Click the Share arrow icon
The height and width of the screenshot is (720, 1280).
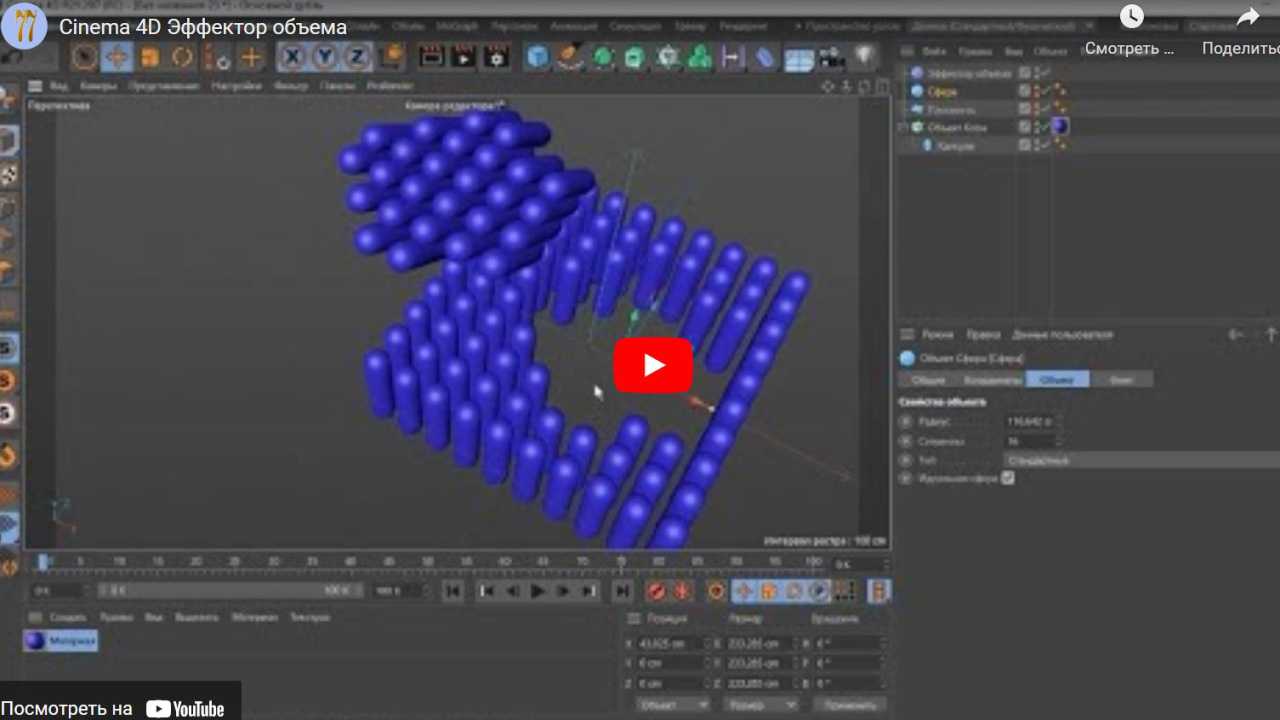(1248, 17)
